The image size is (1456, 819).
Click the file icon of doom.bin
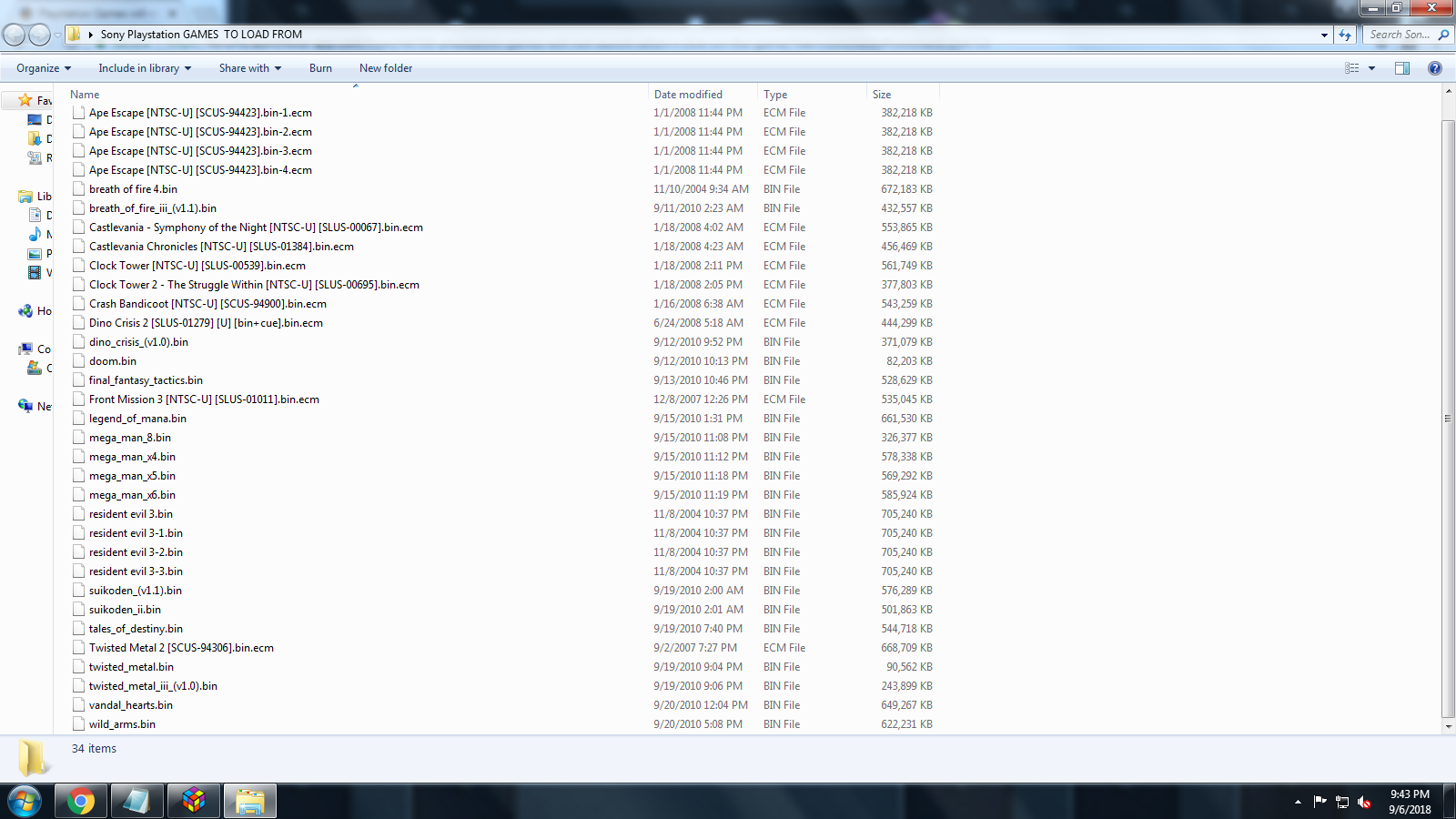[x=79, y=361]
